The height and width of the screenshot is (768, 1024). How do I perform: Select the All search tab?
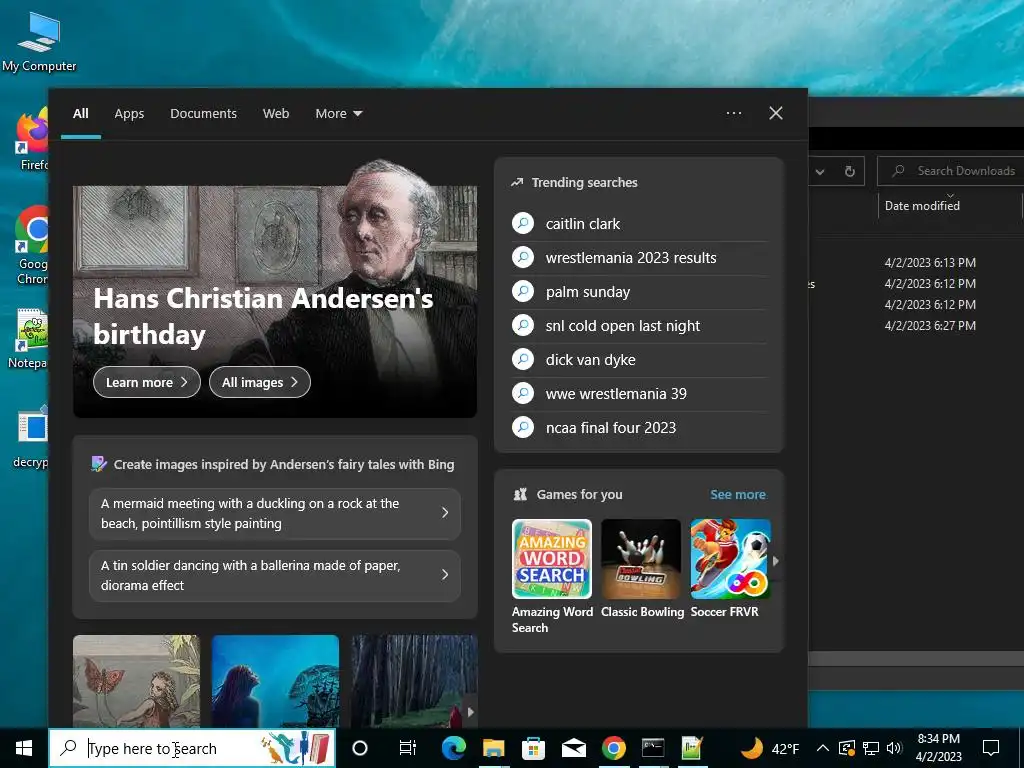click(x=80, y=114)
